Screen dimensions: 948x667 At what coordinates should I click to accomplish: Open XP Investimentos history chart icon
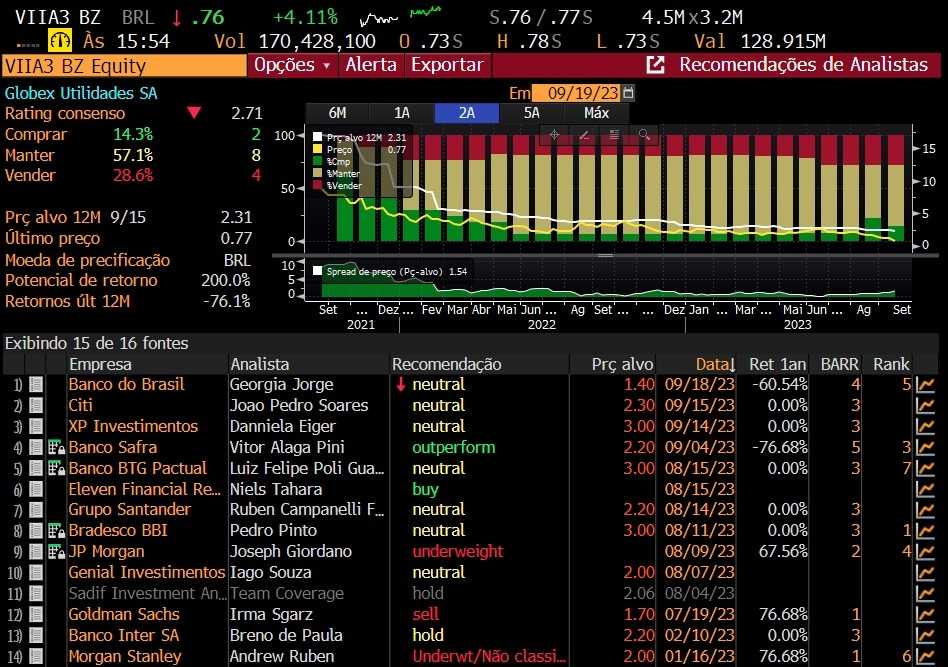tap(925, 427)
